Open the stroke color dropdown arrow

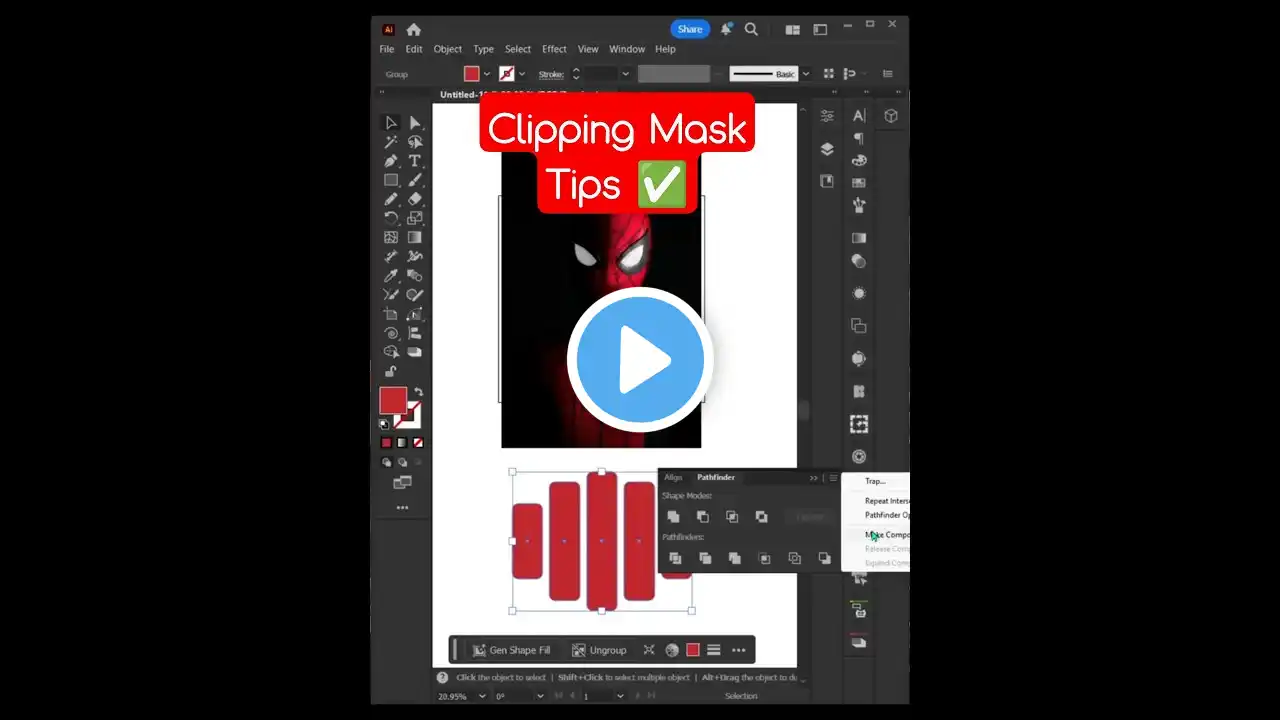(522, 74)
